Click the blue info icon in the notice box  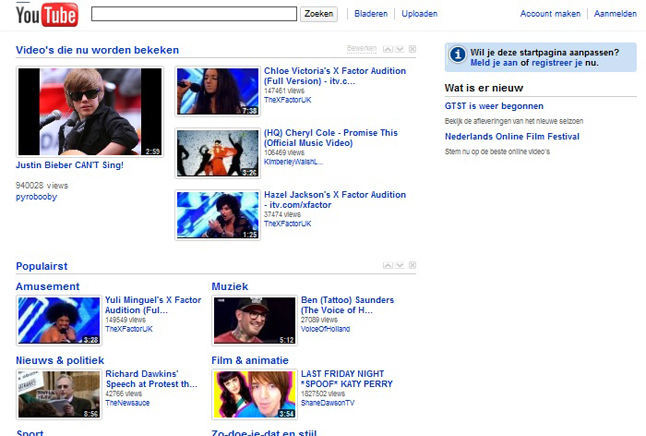(x=457, y=54)
